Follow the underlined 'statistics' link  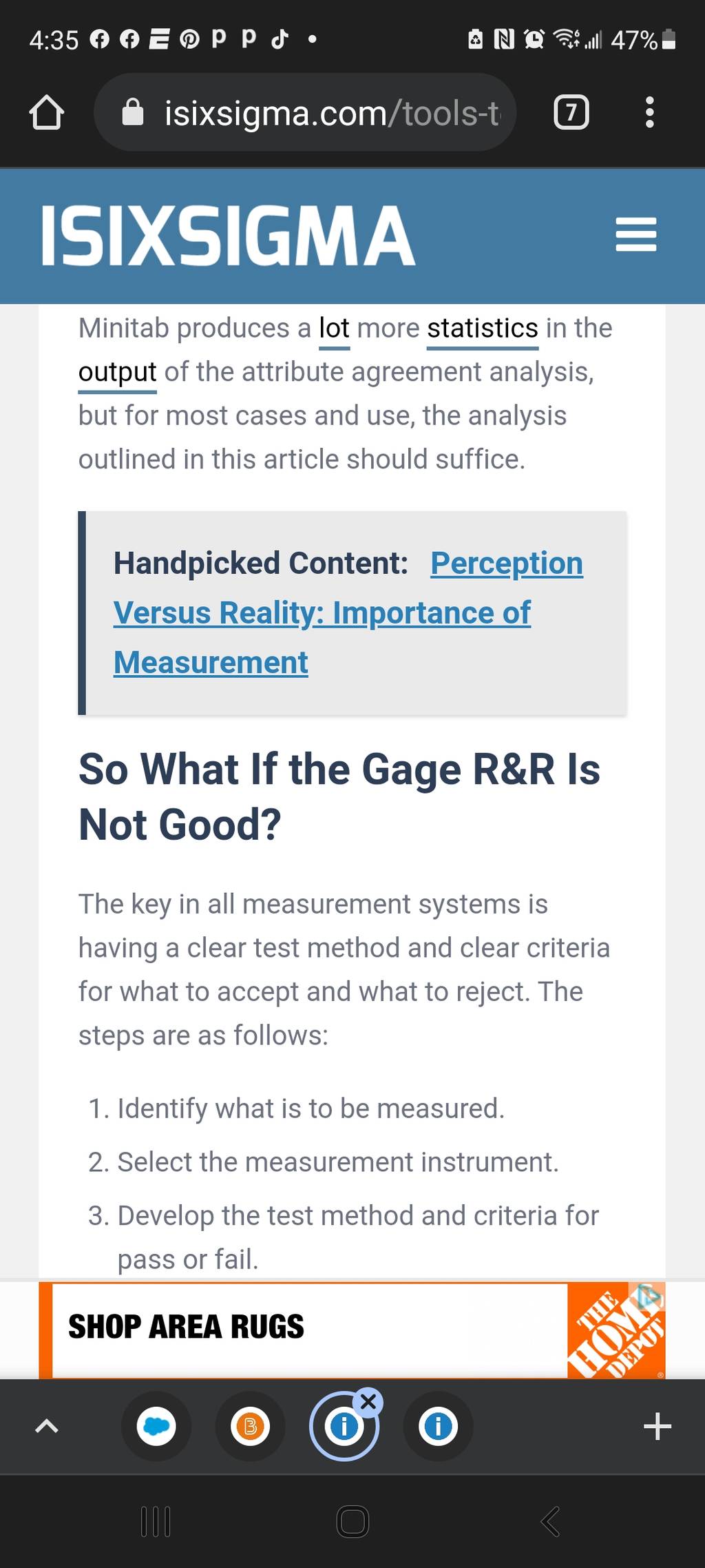[x=482, y=329]
